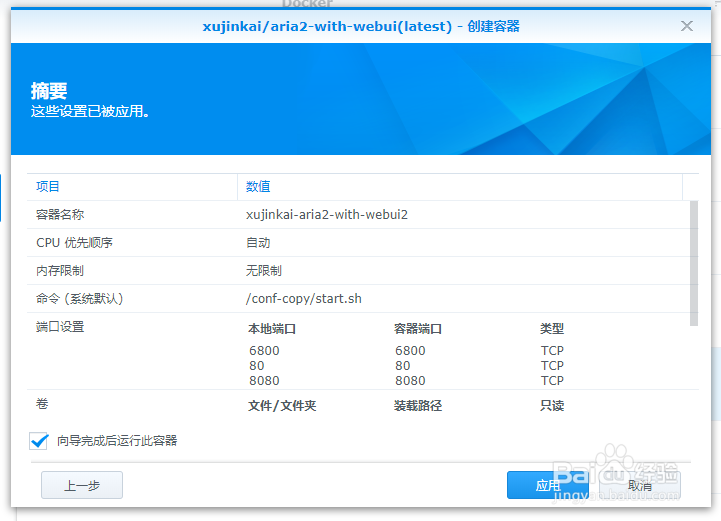The image size is (721, 521).
Task: Select the 卷 row label
Action: pos(42,404)
